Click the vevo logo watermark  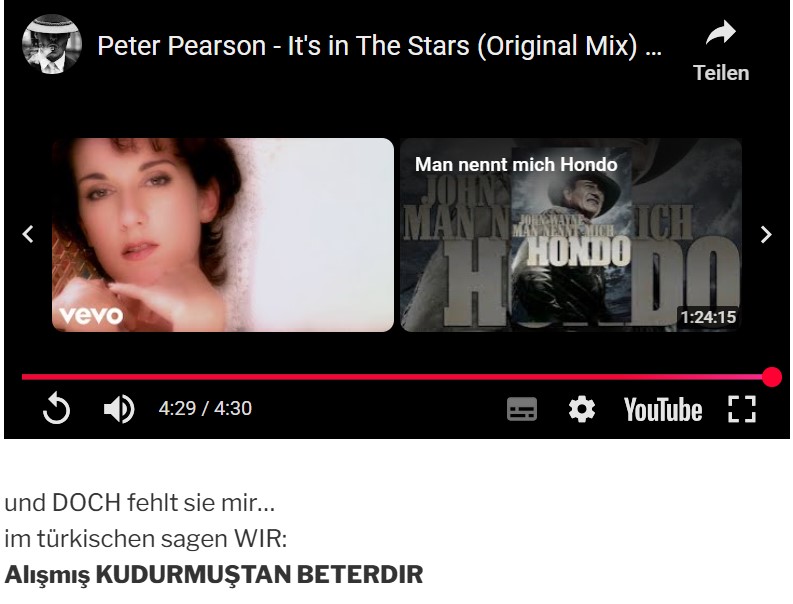coord(91,315)
